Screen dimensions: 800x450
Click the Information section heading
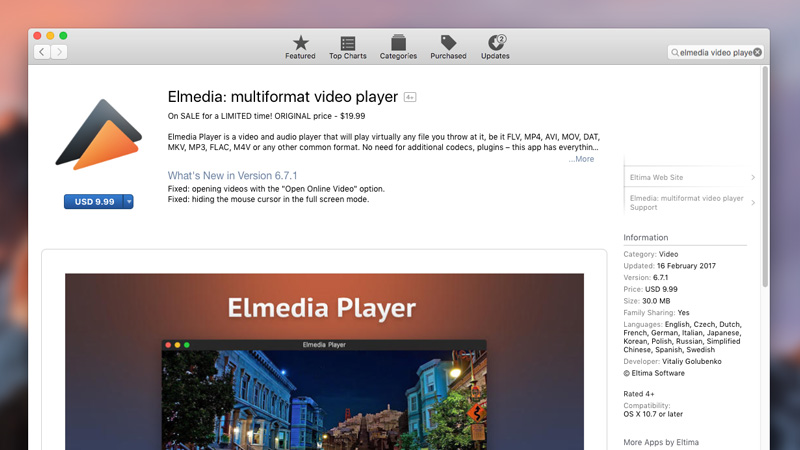[x=645, y=238]
